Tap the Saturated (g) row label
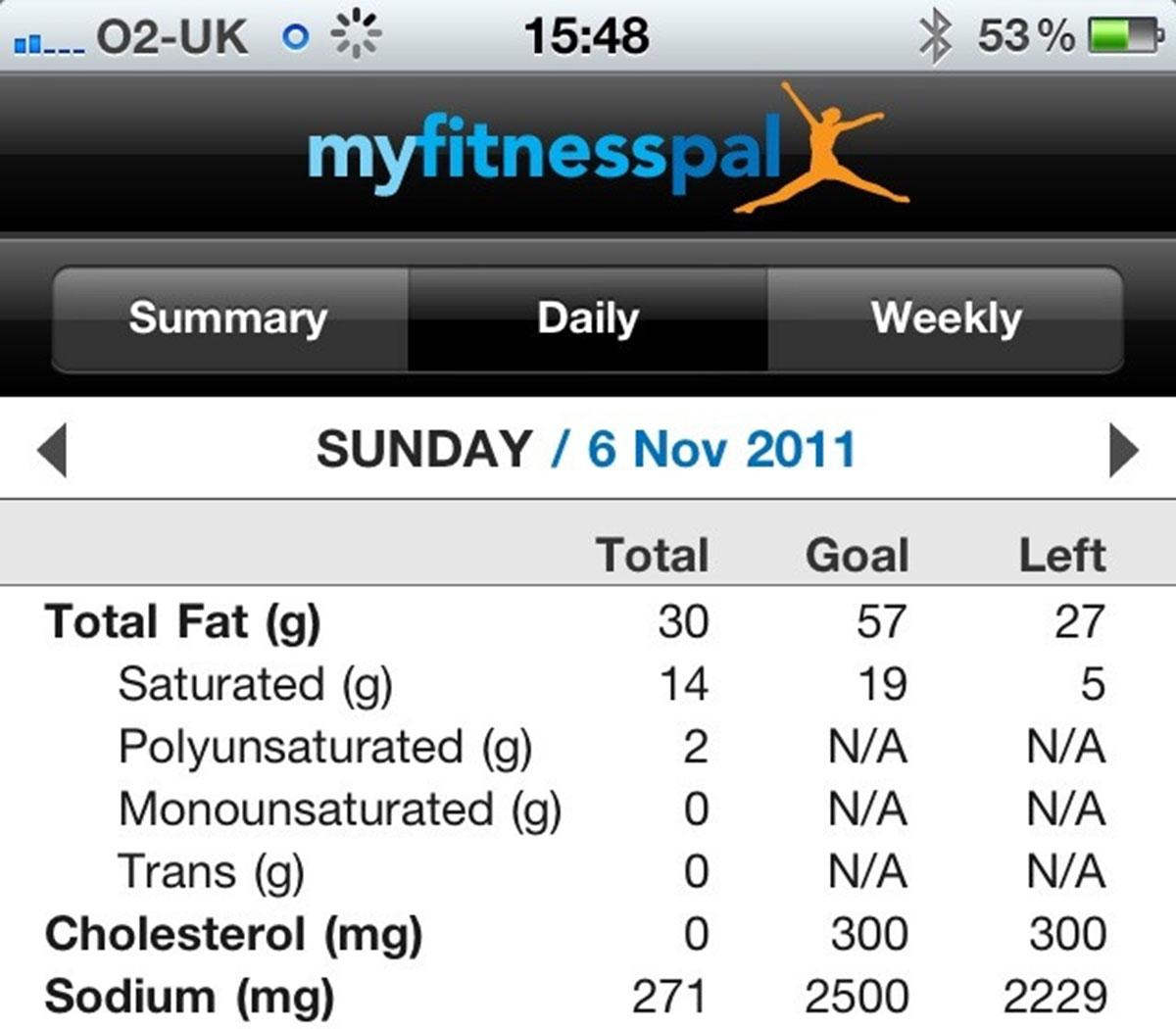 255,685
